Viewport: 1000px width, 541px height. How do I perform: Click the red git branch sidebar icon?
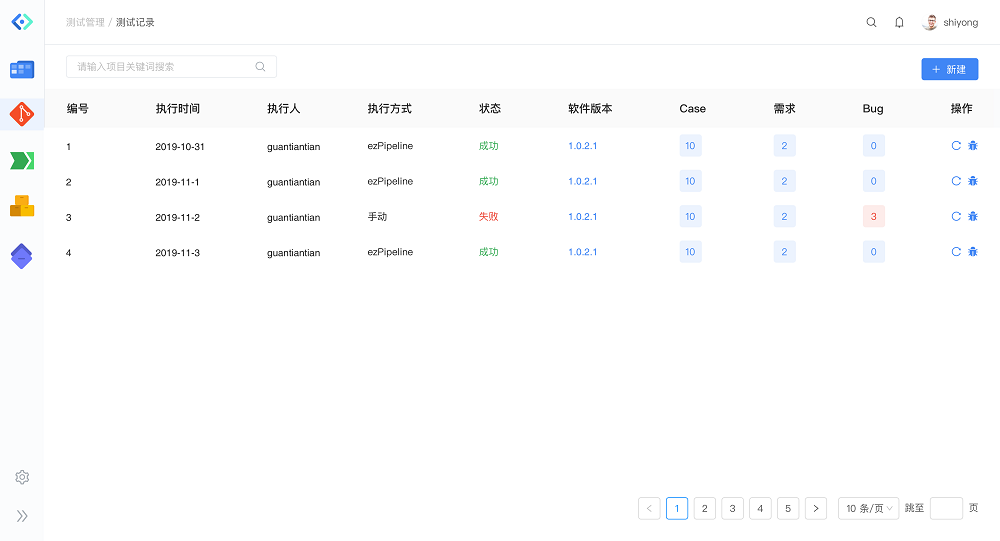[21, 115]
